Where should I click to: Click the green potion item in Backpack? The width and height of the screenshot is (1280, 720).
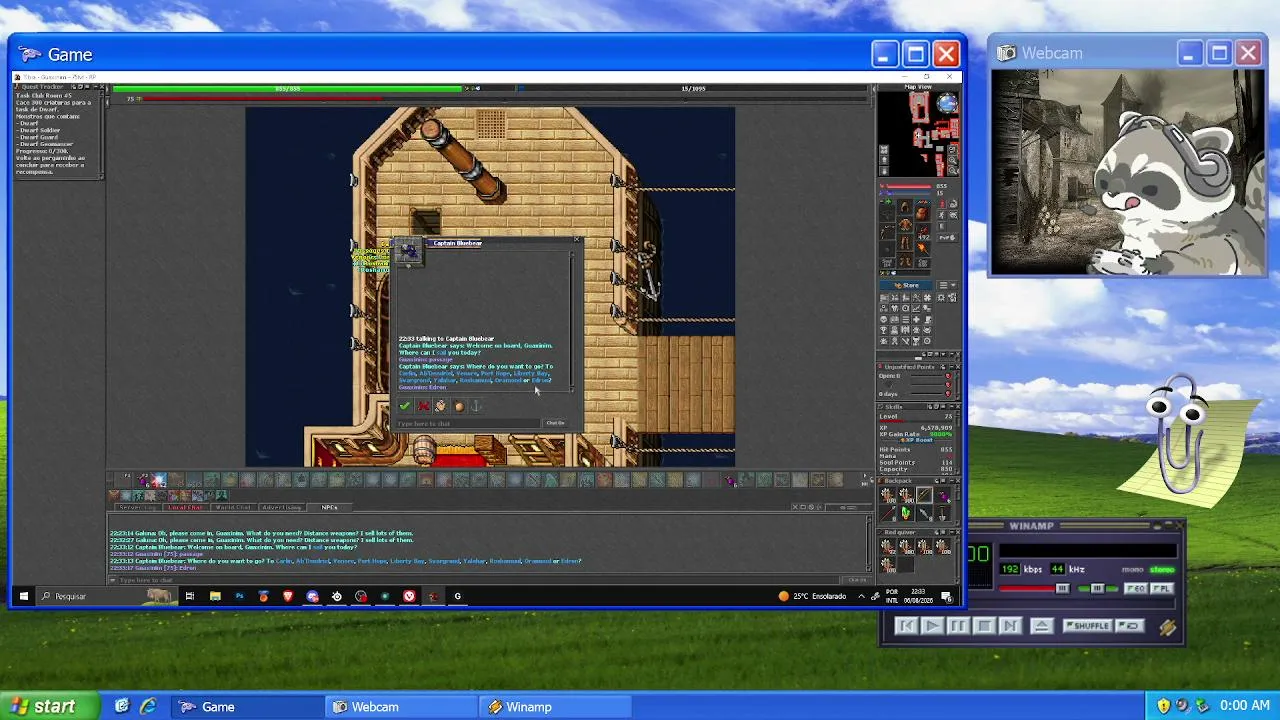[906, 513]
